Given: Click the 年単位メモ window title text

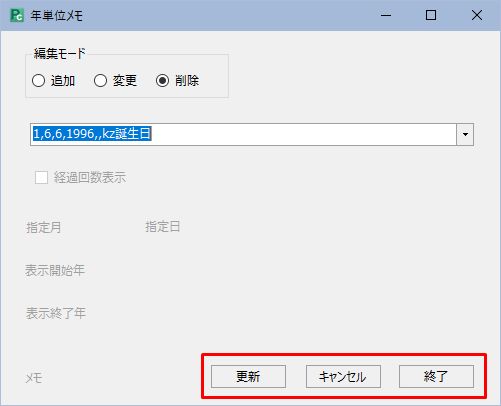Looking at the screenshot, I should click(56, 16).
